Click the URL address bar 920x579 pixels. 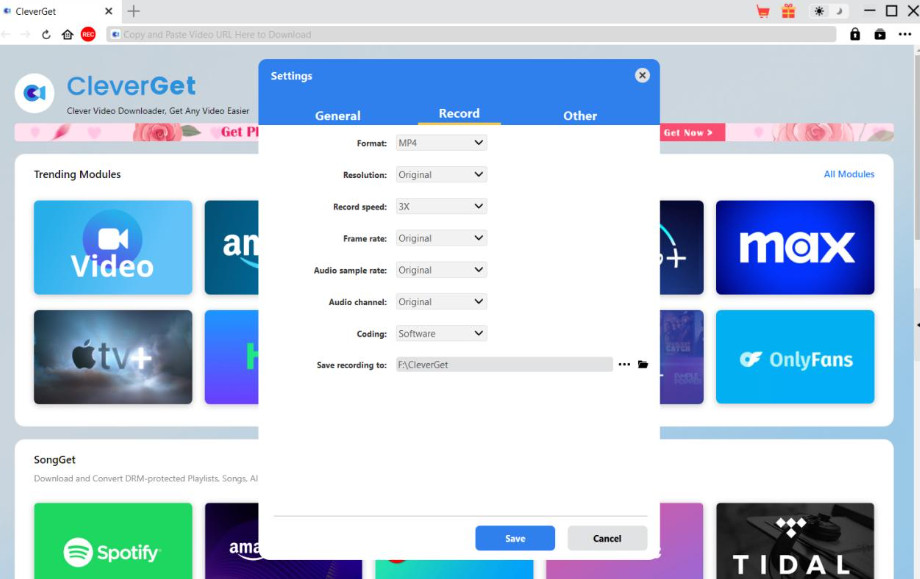click(471, 35)
